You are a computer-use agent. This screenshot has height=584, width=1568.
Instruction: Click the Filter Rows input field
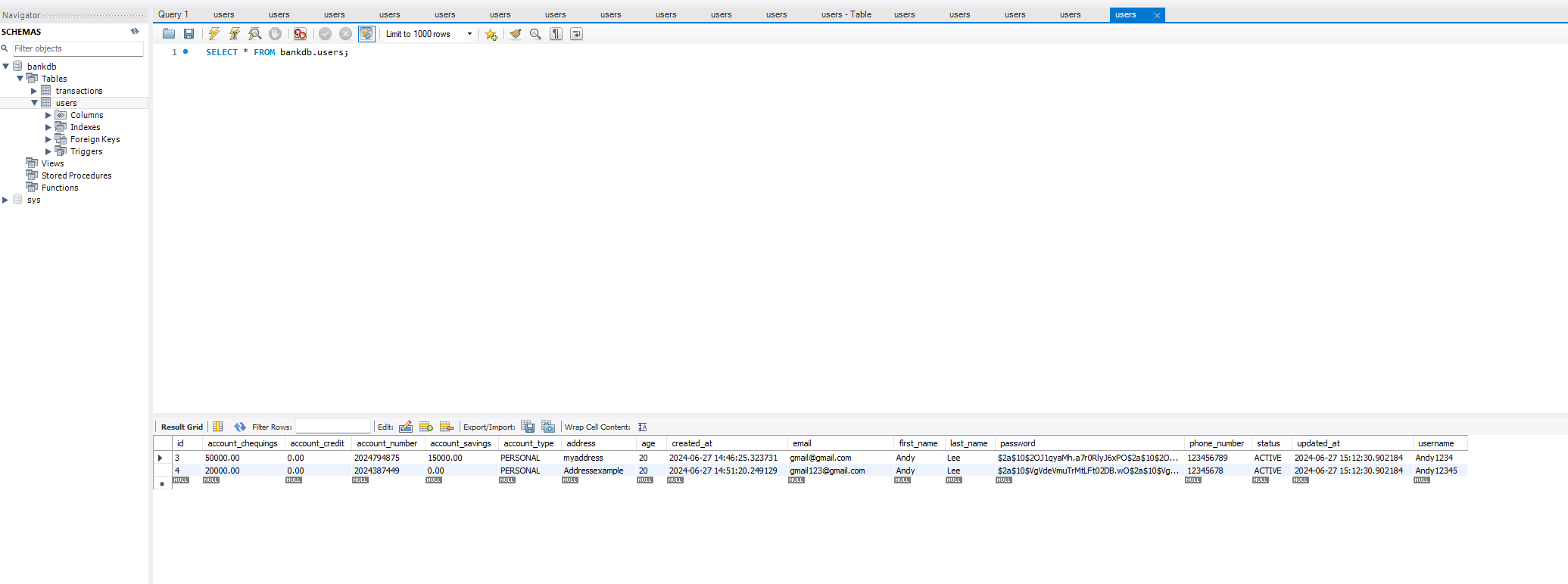click(332, 427)
